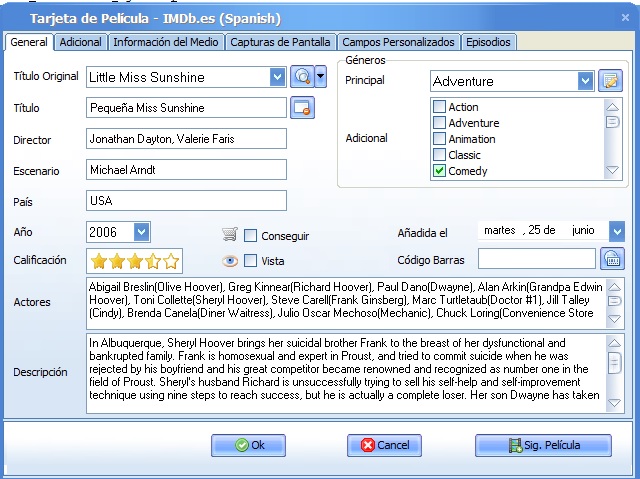Open the Año year dropdown
The height and width of the screenshot is (479, 640).
(x=141, y=232)
